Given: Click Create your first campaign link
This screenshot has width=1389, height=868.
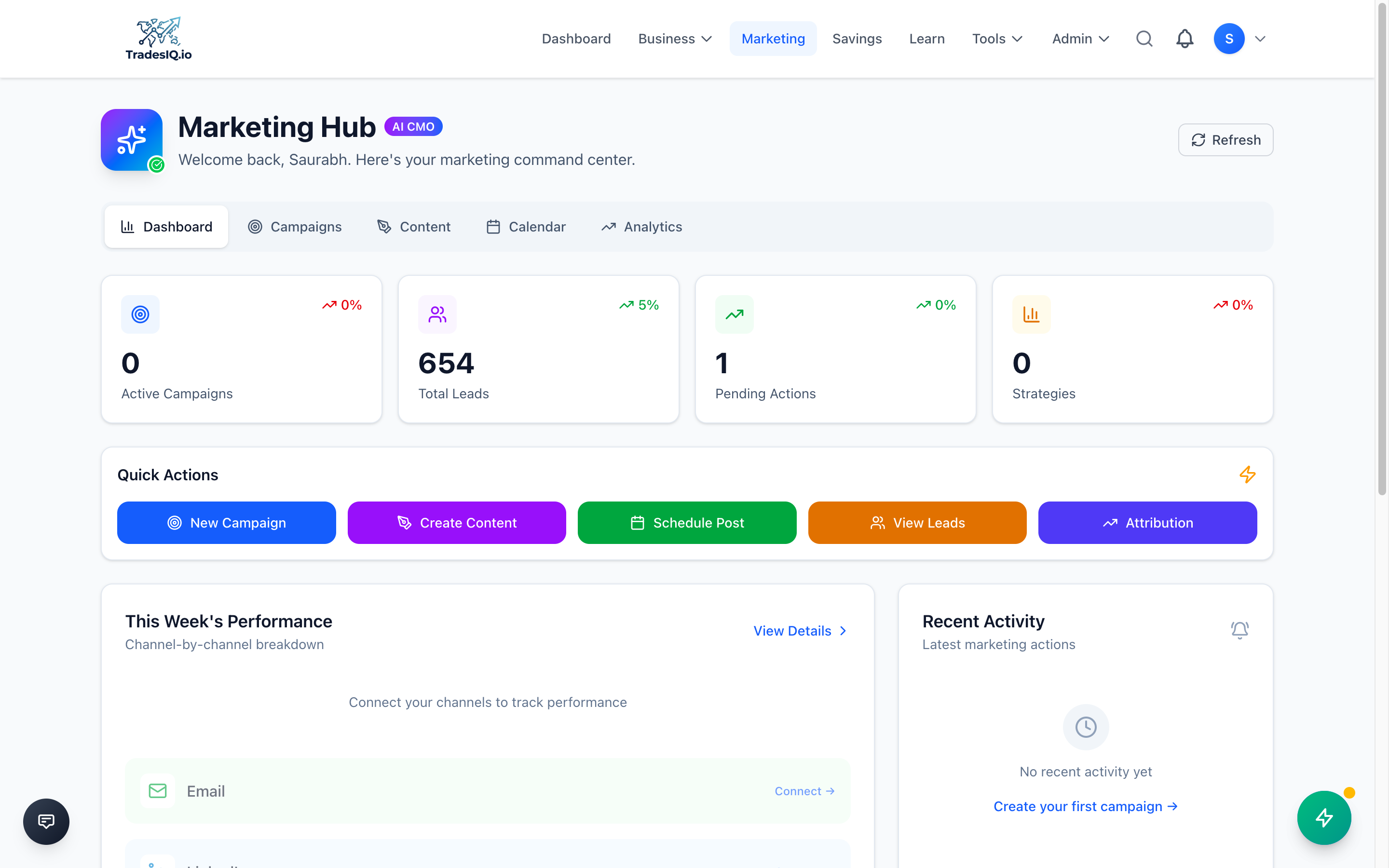Looking at the screenshot, I should [1085, 806].
